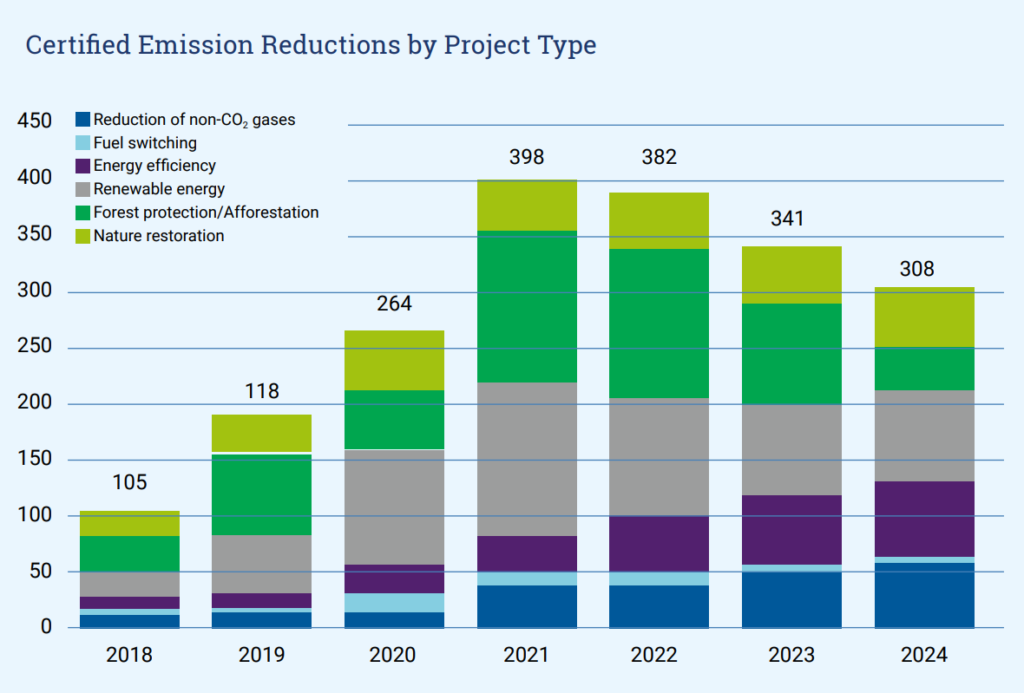Select the 264 data label above 2020 bar
Viewport: 1024px width, 693px height.
394,304
